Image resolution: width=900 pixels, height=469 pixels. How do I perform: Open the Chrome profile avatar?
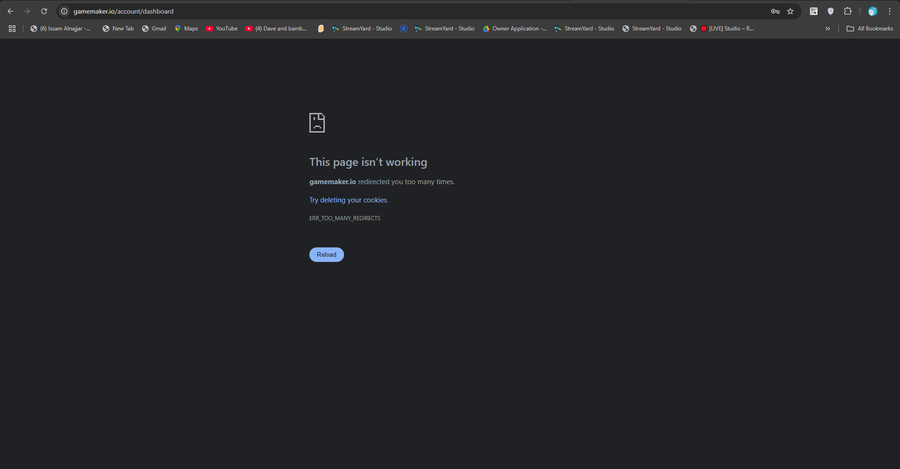[872, 11]
